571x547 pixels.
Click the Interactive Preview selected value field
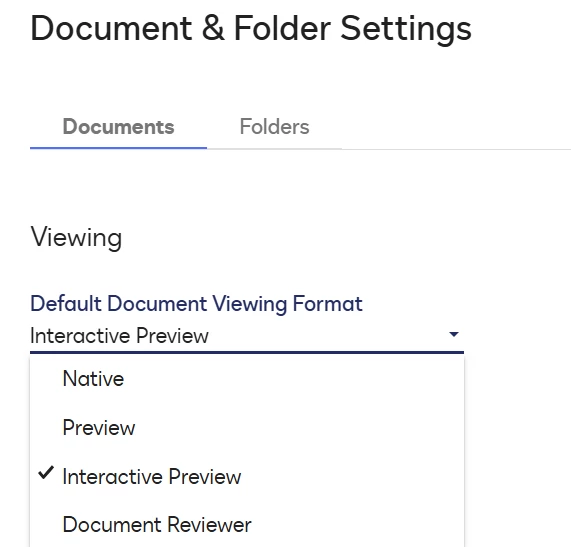[247, 335]
